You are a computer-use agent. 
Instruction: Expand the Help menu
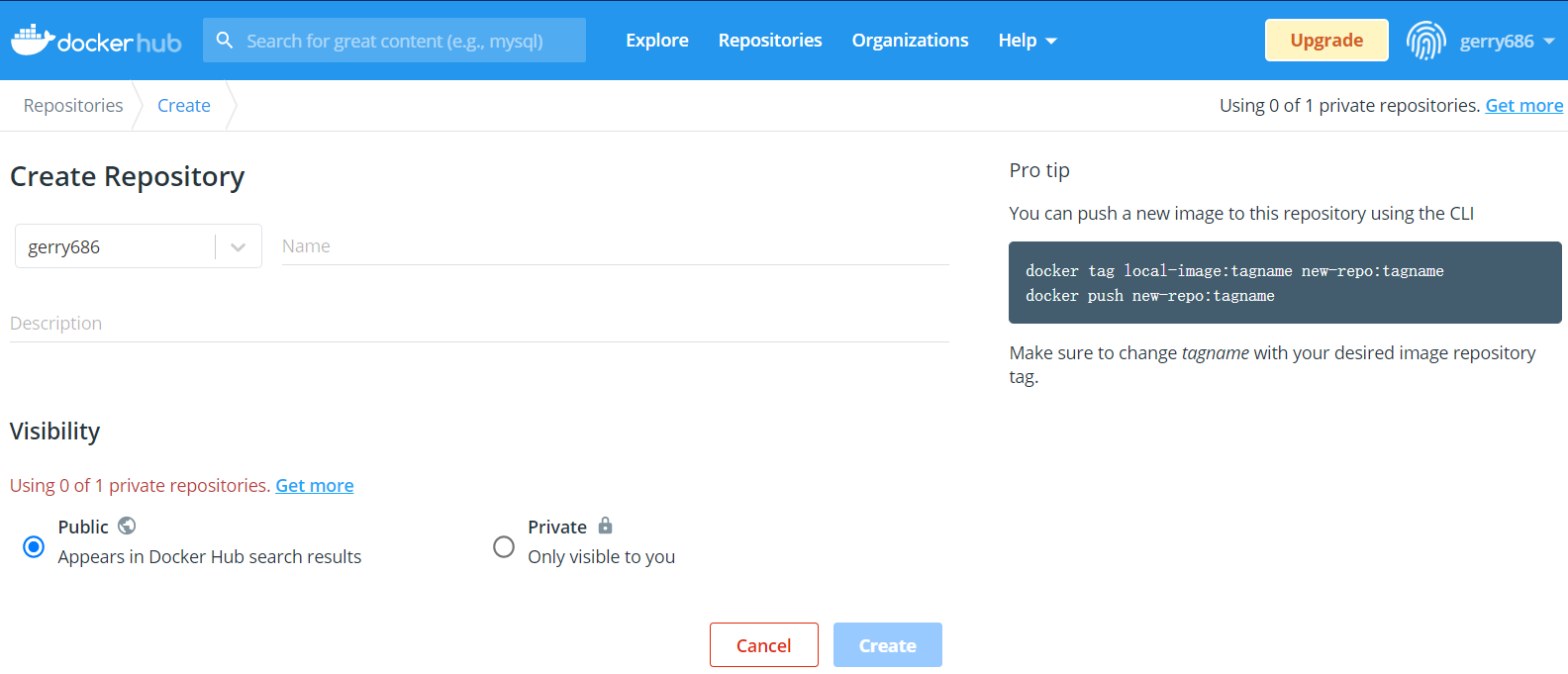pos(1028,41)
